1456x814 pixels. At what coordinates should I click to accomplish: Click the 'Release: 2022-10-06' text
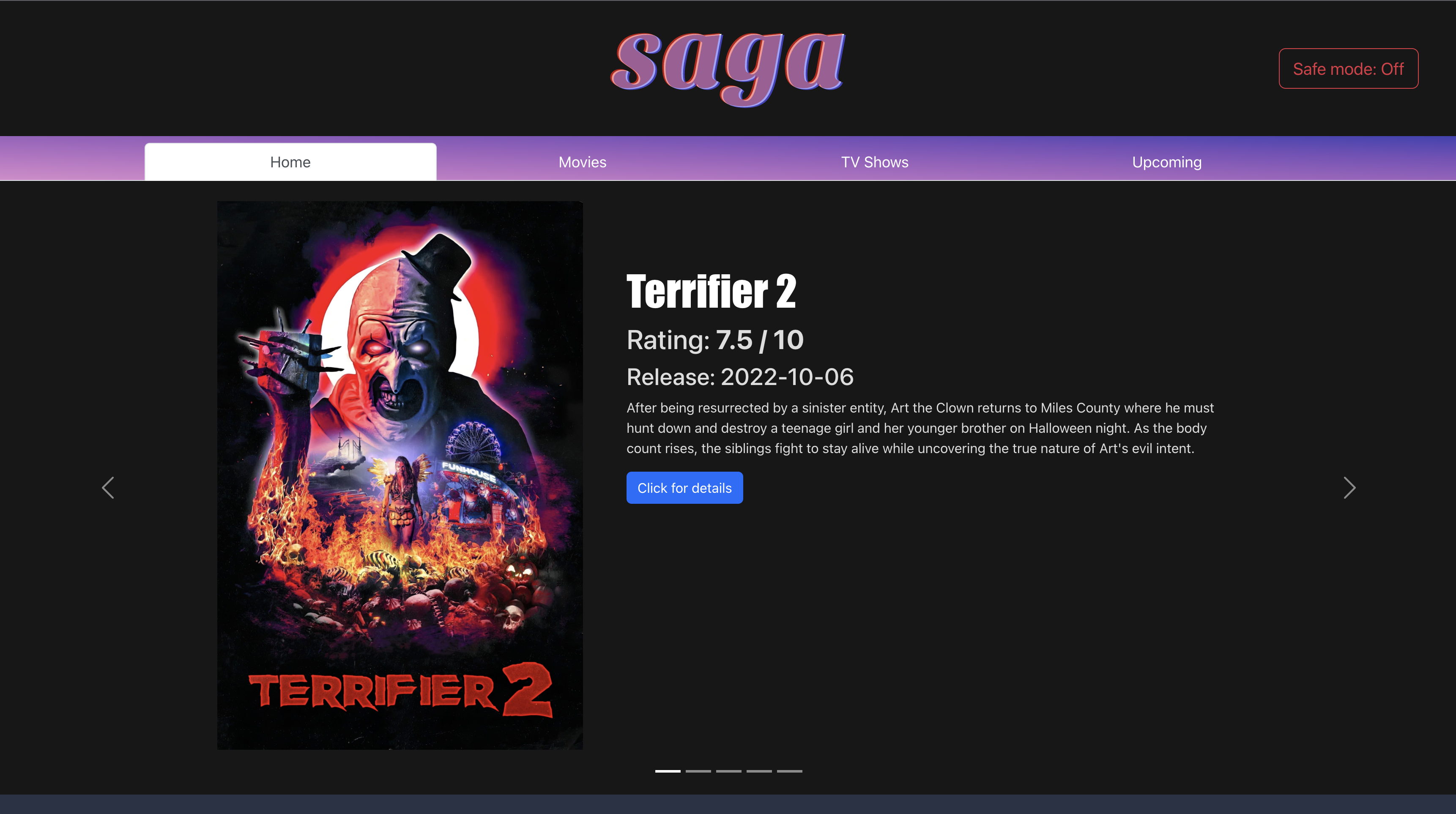tap(740, 377)
